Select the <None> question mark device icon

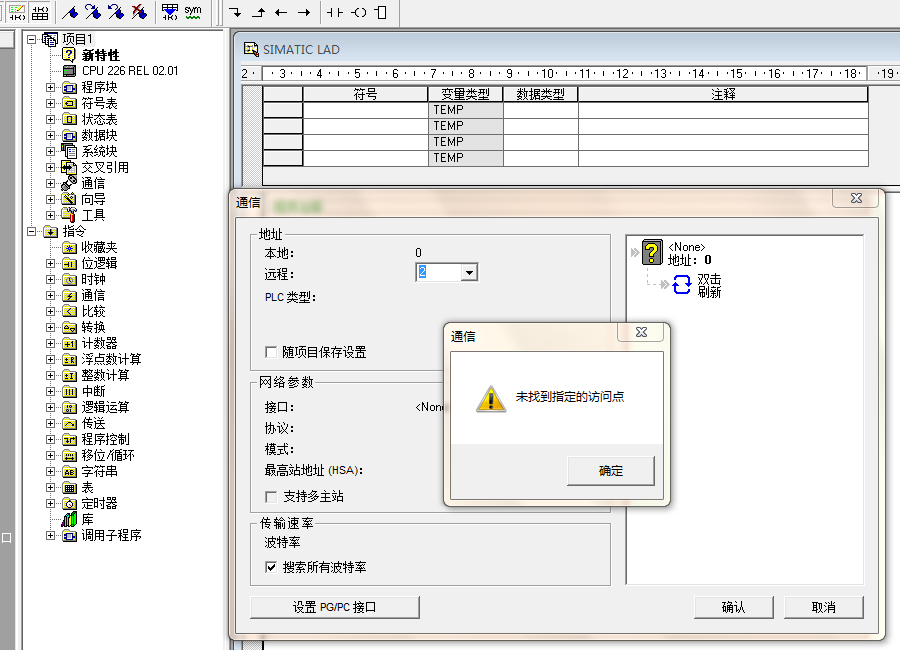pyautogui.click(x=652, y=253)
